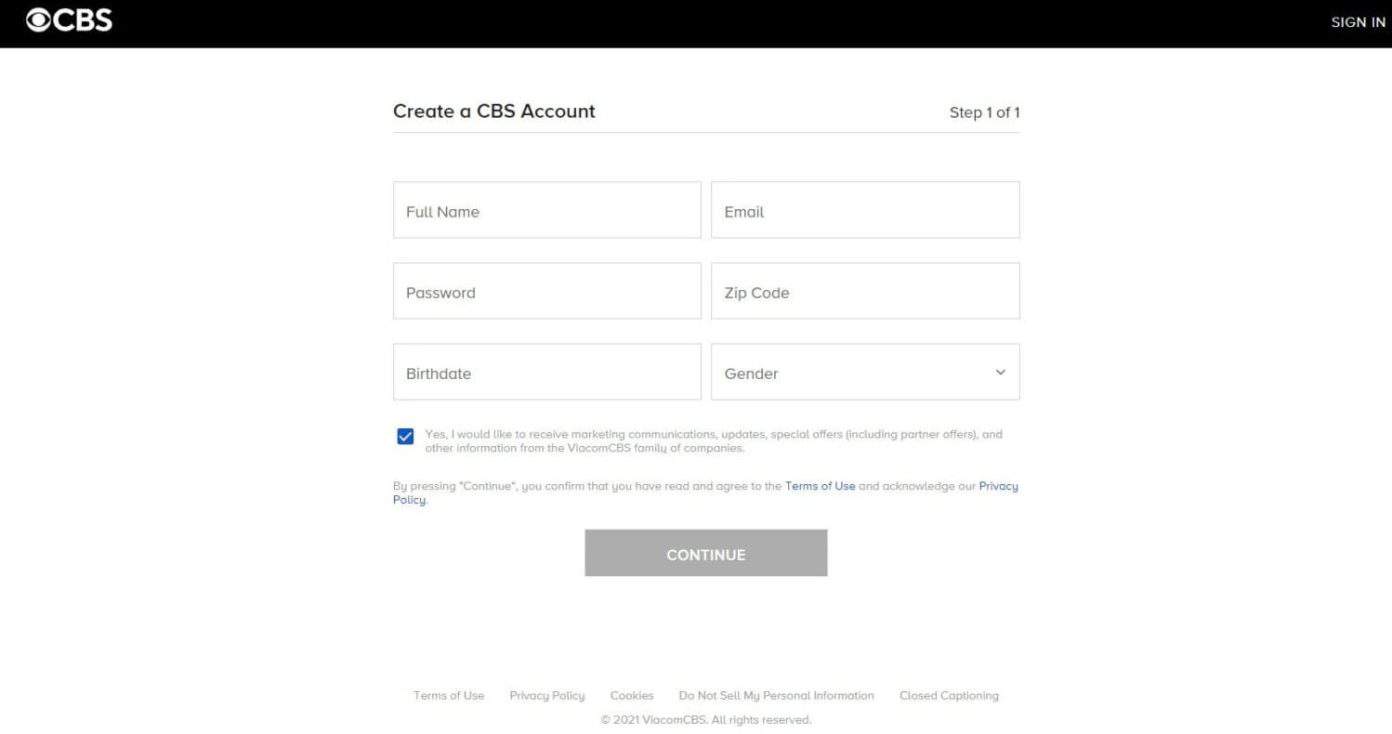Screen dimensions: 1392x734
Task: Select the Gender combo box
Action: 865,371
